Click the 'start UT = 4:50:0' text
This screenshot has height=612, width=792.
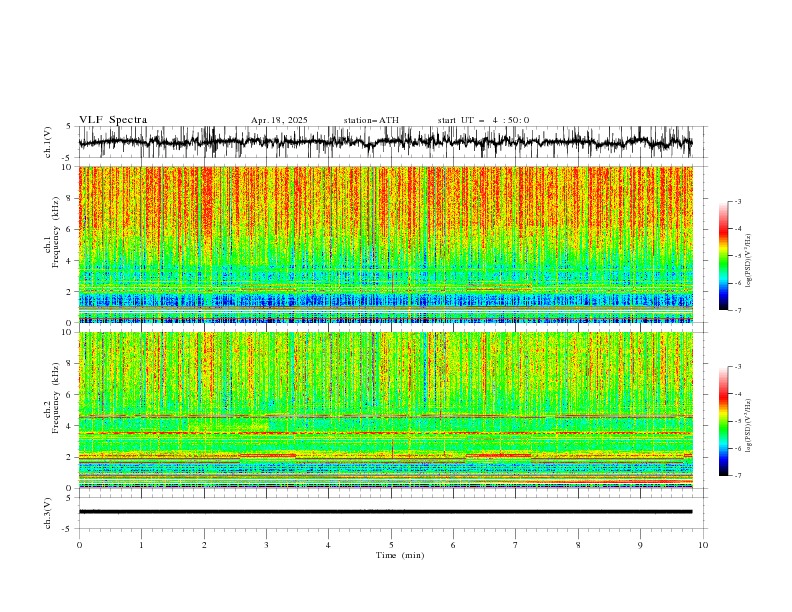[483, 120]
